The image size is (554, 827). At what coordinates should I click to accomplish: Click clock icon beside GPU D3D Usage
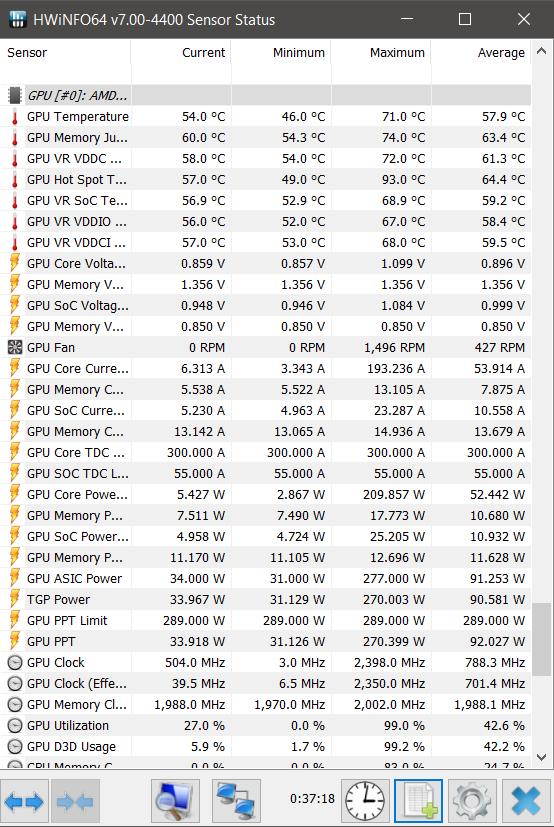click(15, 747)
